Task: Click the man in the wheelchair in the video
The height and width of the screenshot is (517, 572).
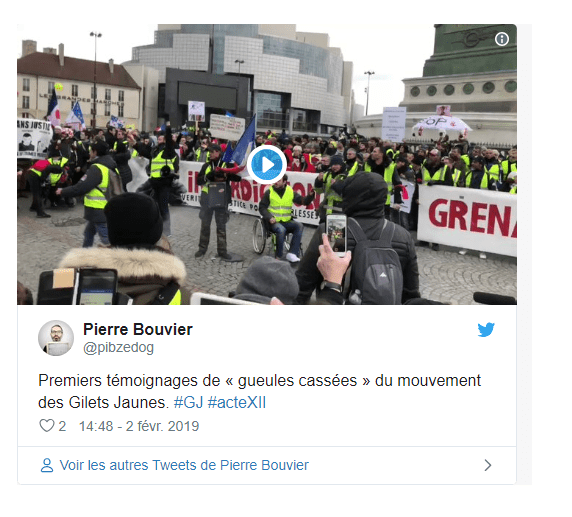Action: pyautogui.click(x=280, y=220)
